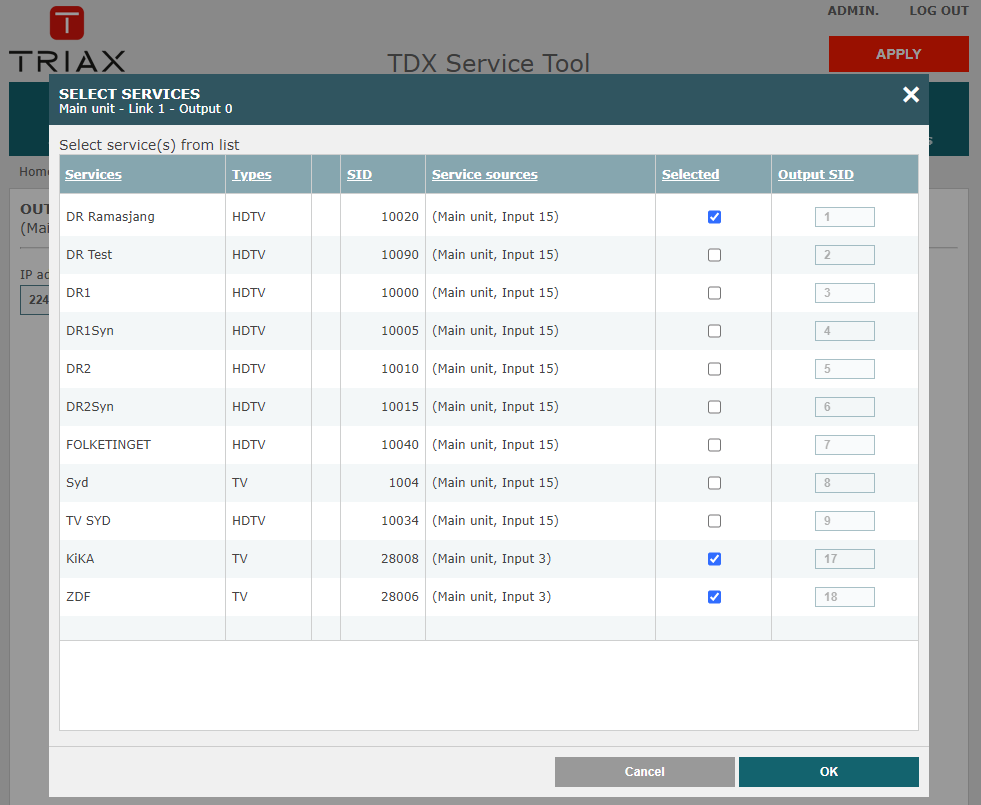Enable the Syd service checkbox

click(x=714, y=483)
